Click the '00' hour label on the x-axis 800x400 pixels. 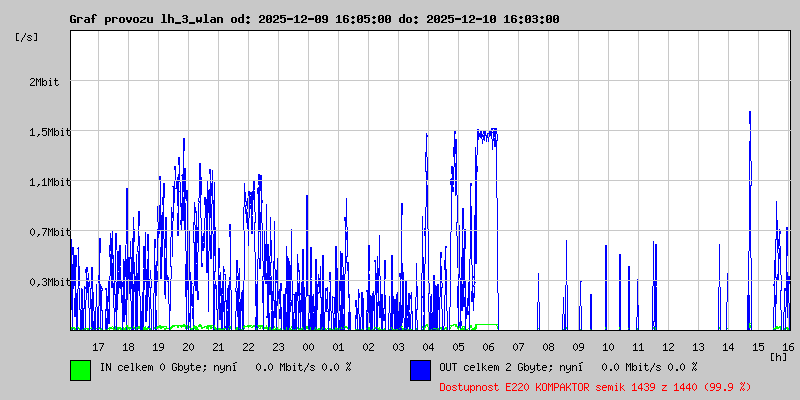pyautogui.click(x=309, y=347)
